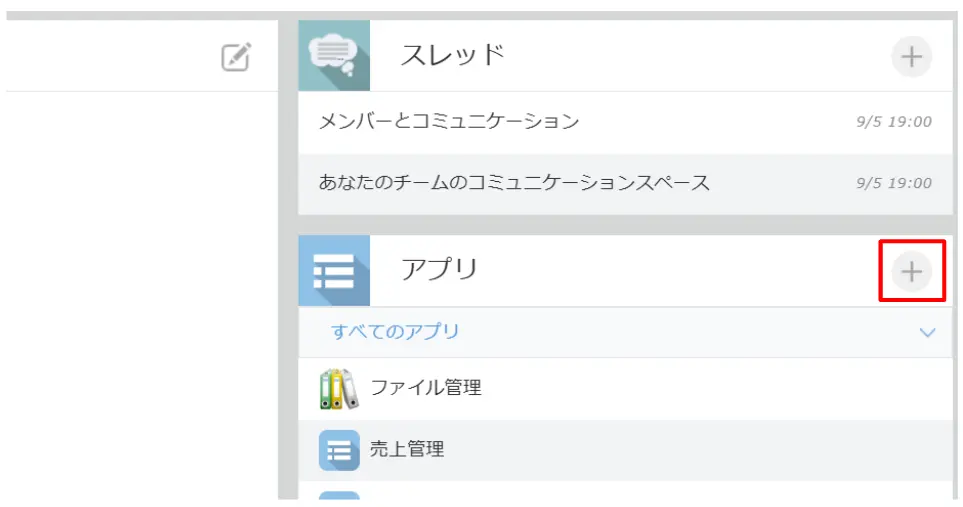Open あなたのチームのコミュニケーションスペース thread

[514, 183]
